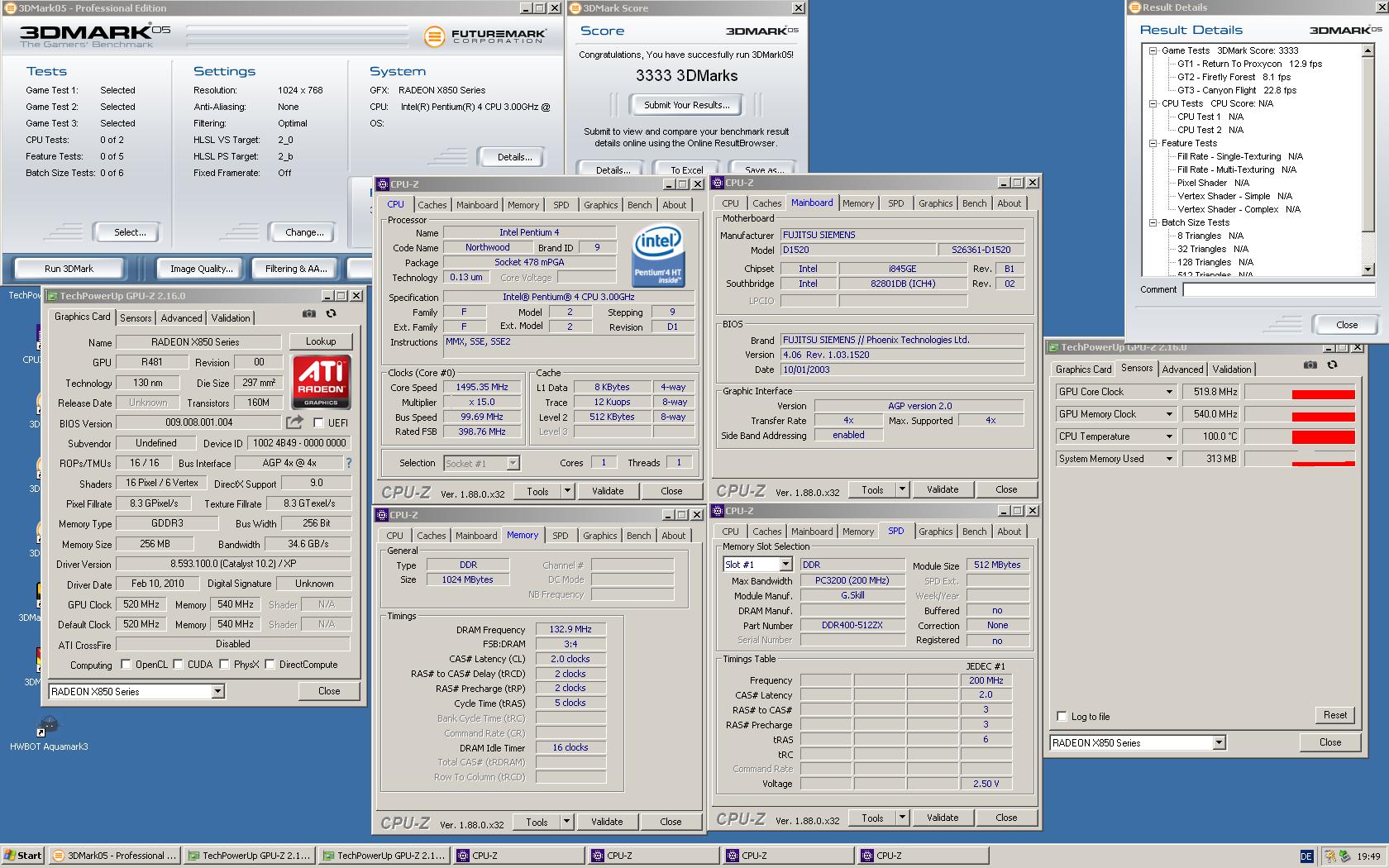This screenshot has width=1389, height=868.
Task: Open Slot #1 memory slot dropdown
Action: (785, 565)
